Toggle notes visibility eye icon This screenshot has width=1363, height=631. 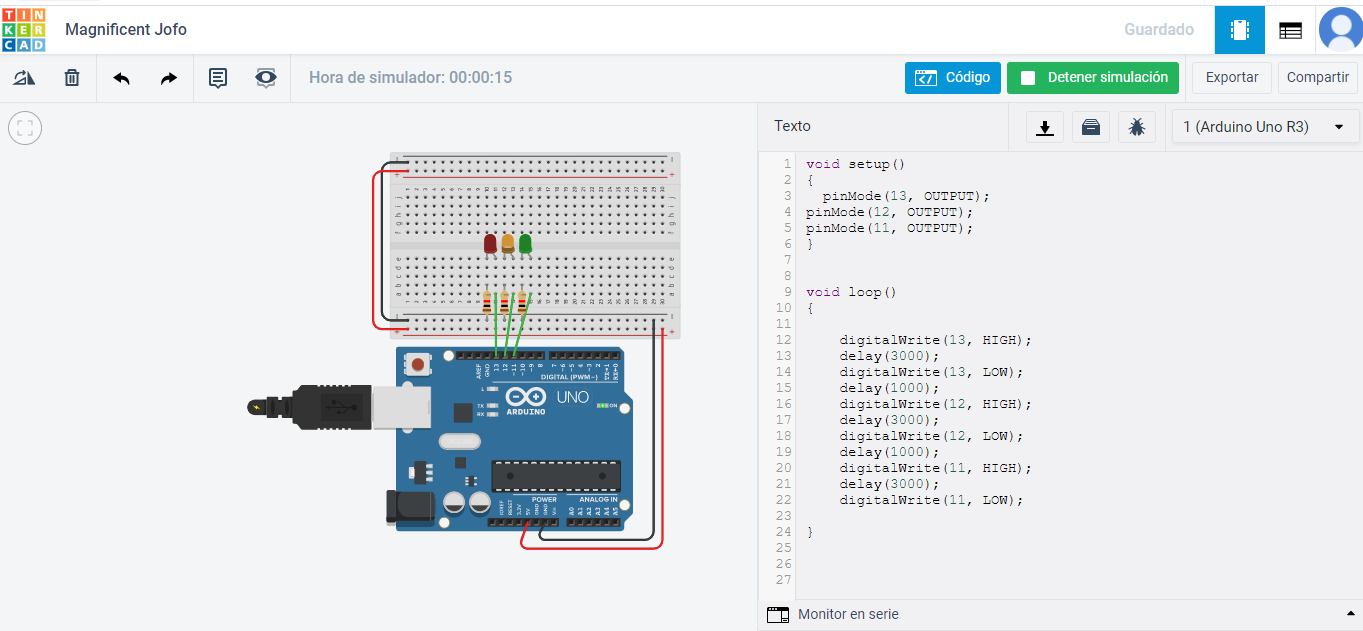tap(265, 78)
